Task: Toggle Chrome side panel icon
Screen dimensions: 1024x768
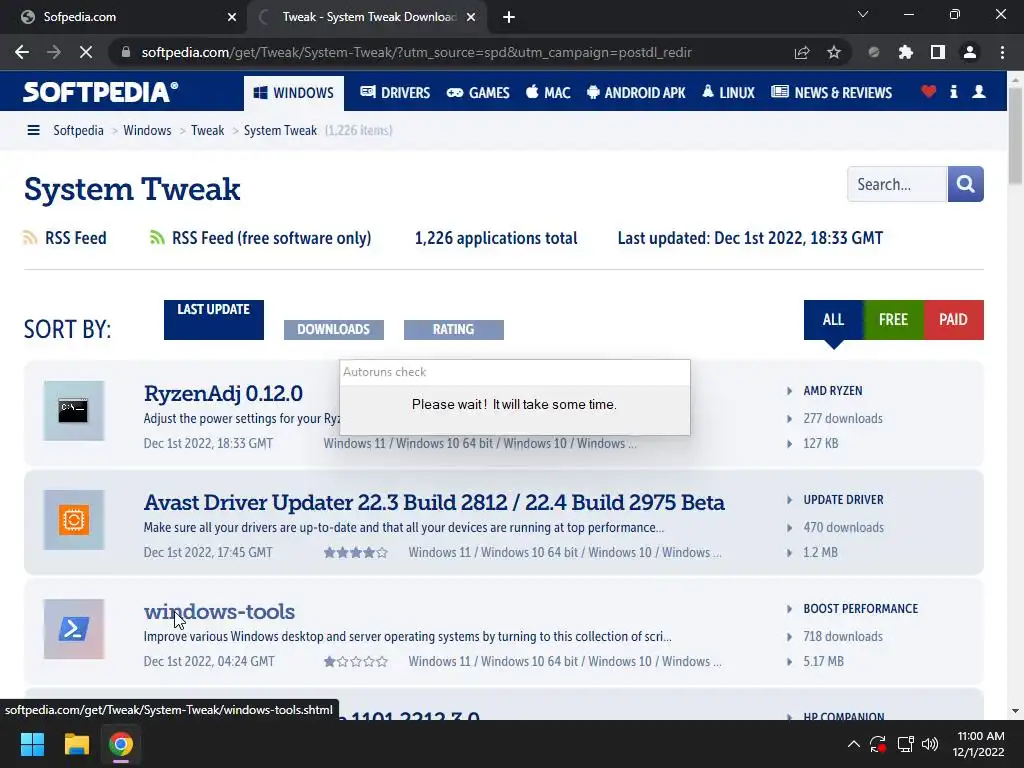Action: point(938,52)
